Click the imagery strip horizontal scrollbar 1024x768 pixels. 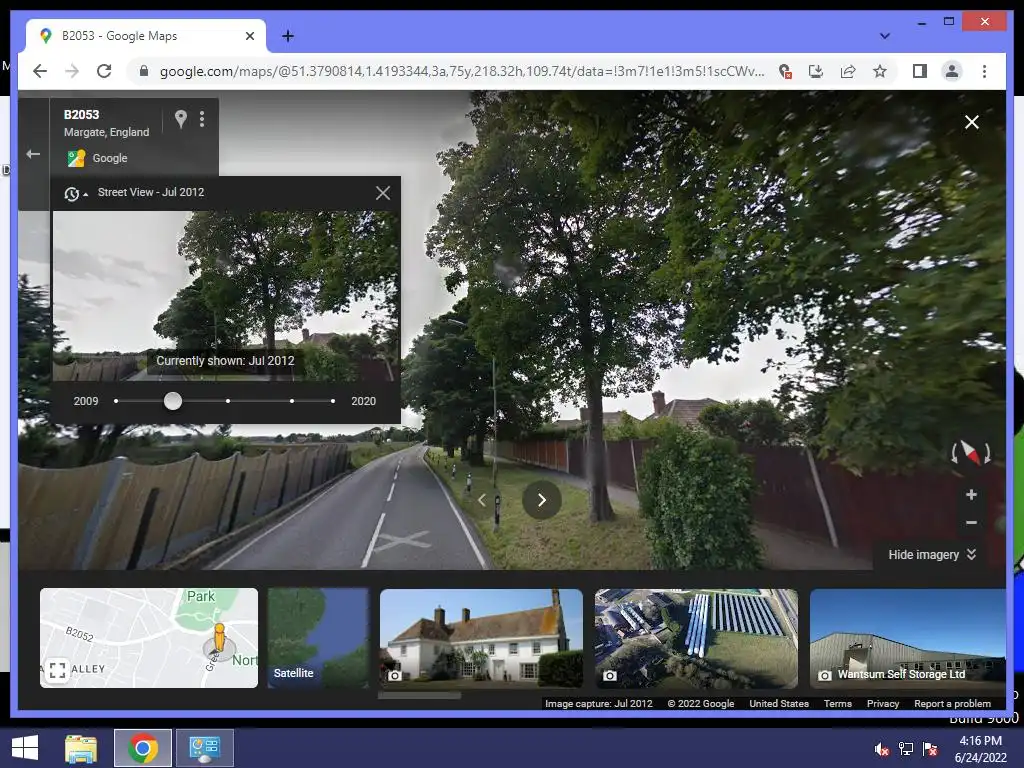tap(419, 696)
